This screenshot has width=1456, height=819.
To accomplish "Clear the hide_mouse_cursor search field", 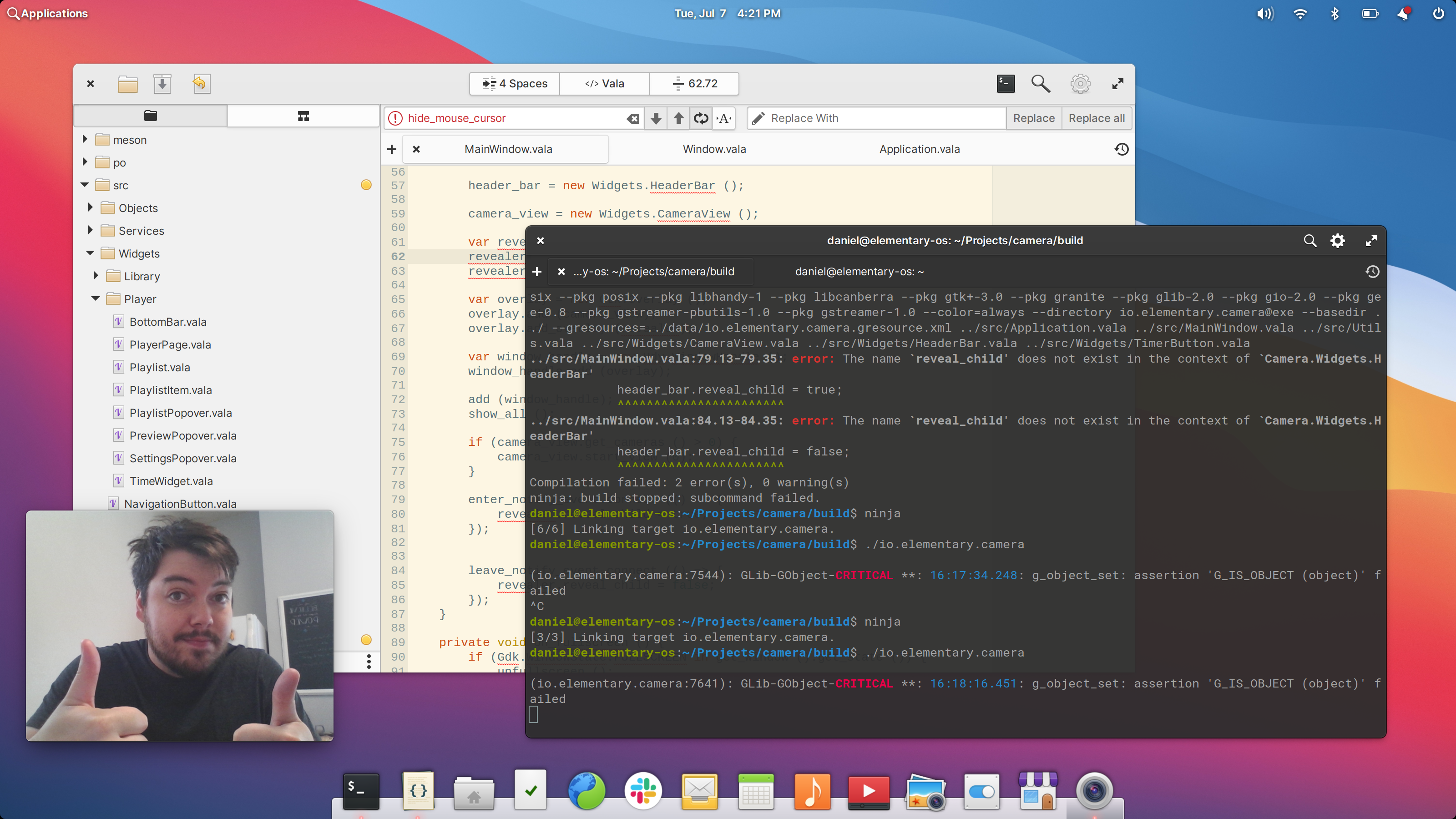I will 633,118.
